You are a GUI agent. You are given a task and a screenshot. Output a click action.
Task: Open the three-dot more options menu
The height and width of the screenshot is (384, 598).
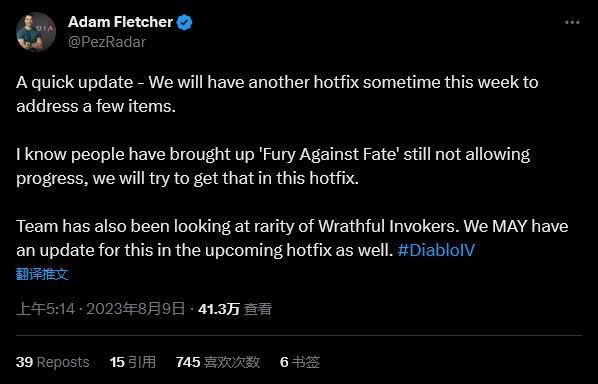[x=572, y=22]
